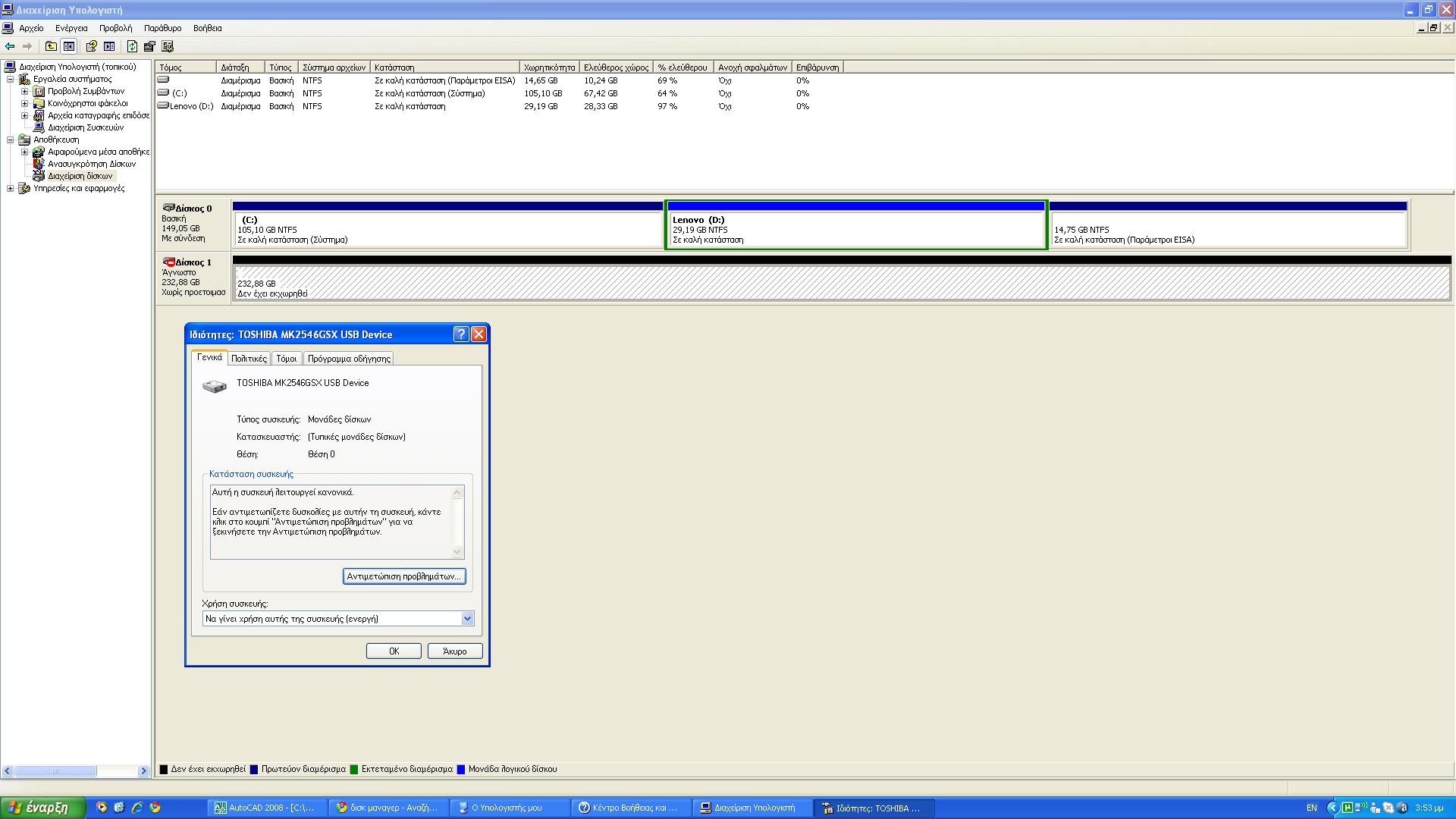Click the Δίσκος 0 disk header icon

(168, 208)
